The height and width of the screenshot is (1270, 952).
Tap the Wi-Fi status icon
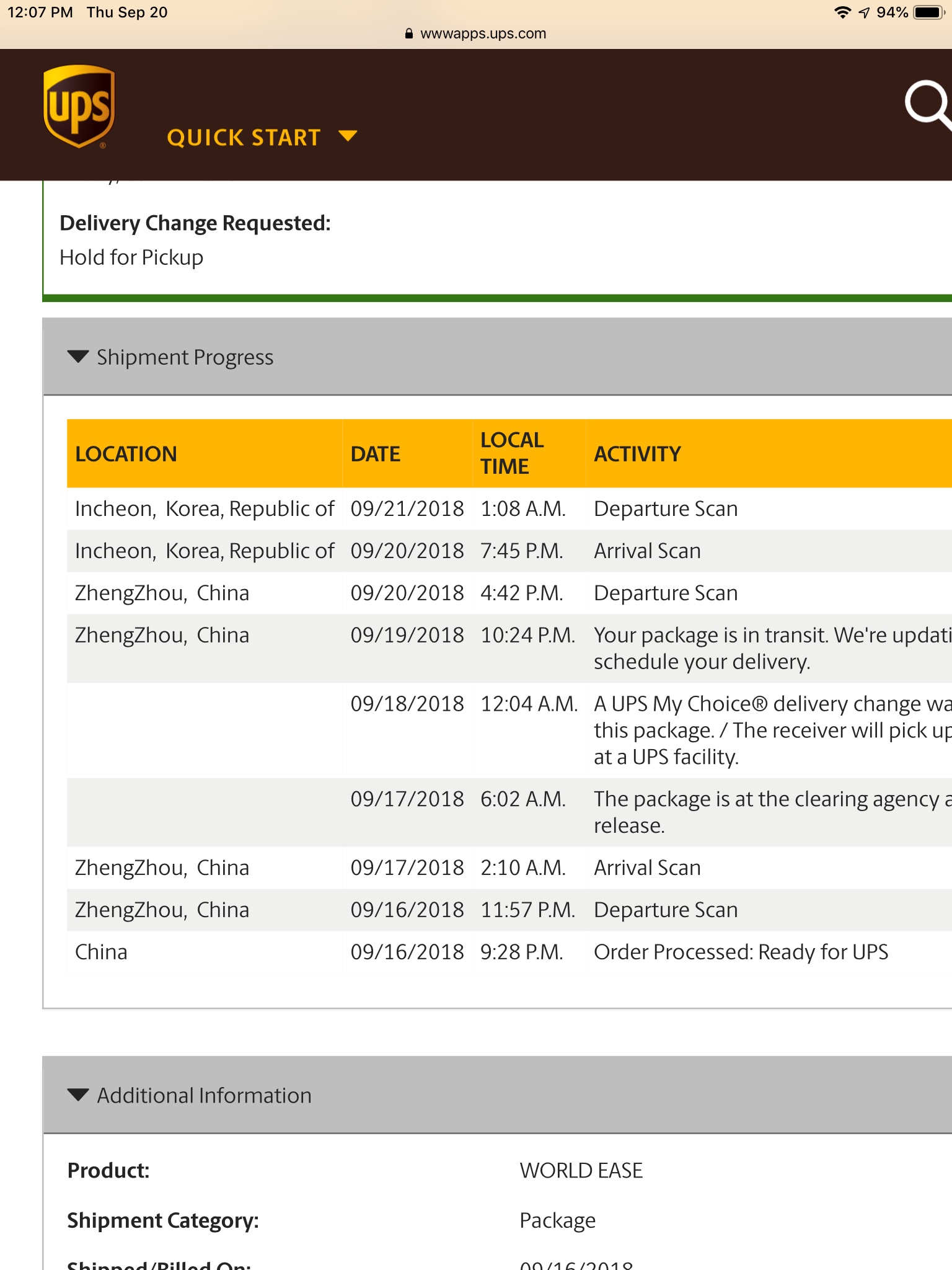pos(842,12)
